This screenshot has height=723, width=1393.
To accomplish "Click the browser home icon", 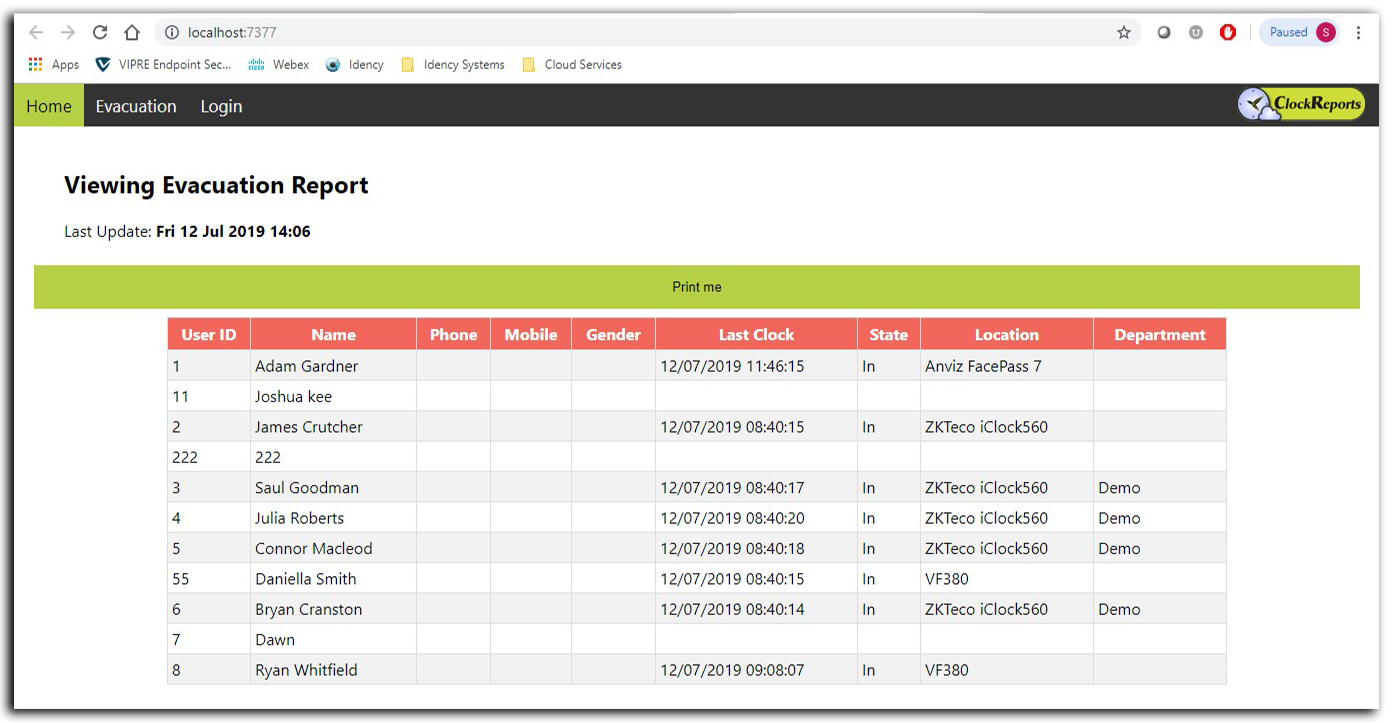I will [x=132, y=32].
